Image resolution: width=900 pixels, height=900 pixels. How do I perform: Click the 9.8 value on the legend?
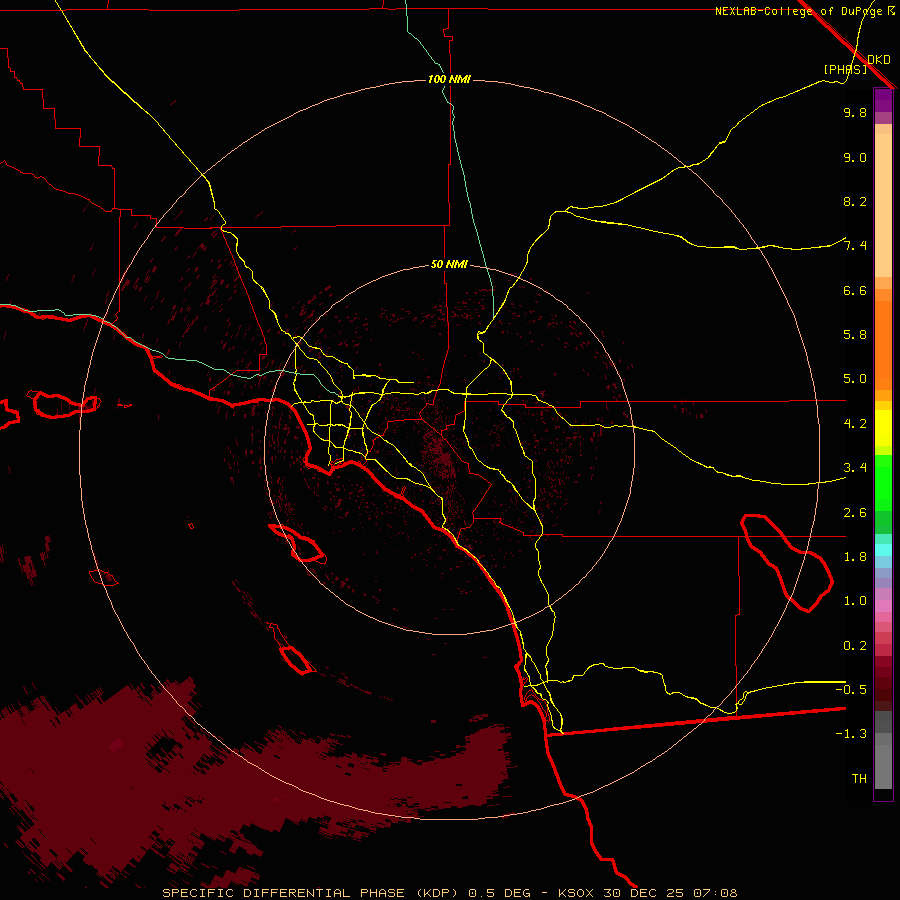tap(854, 113)
